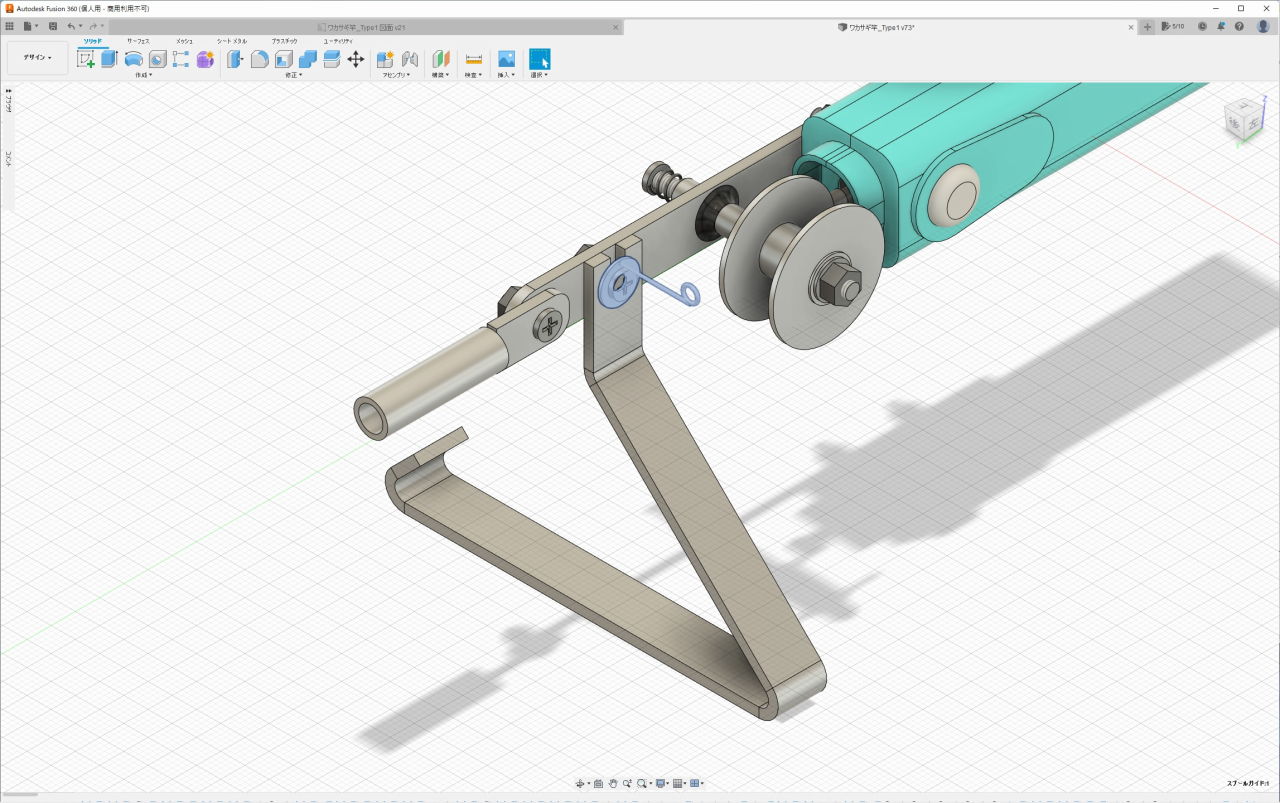Select the Press Pull tool
This screenshot has height=803, width=1280.
pos(235,59)
